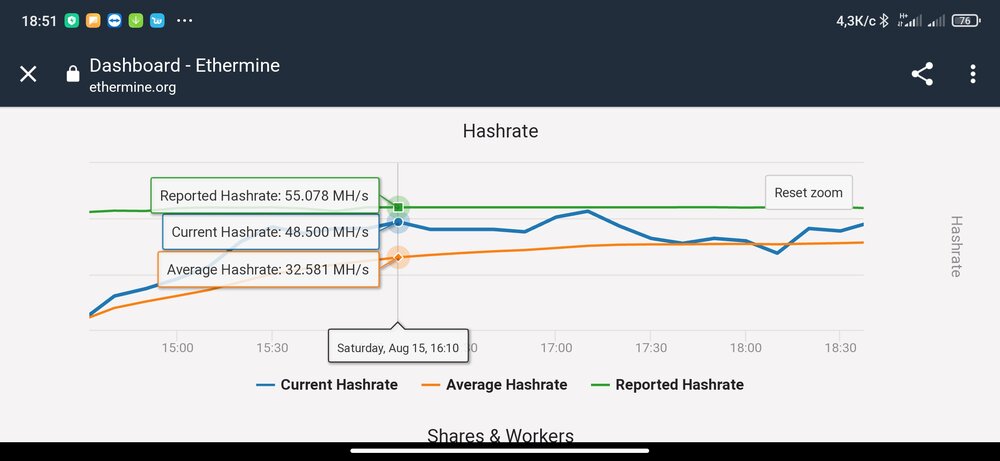Toggle Reported Hashrate series in legend

pyautogui.click(x=667, y=385)
